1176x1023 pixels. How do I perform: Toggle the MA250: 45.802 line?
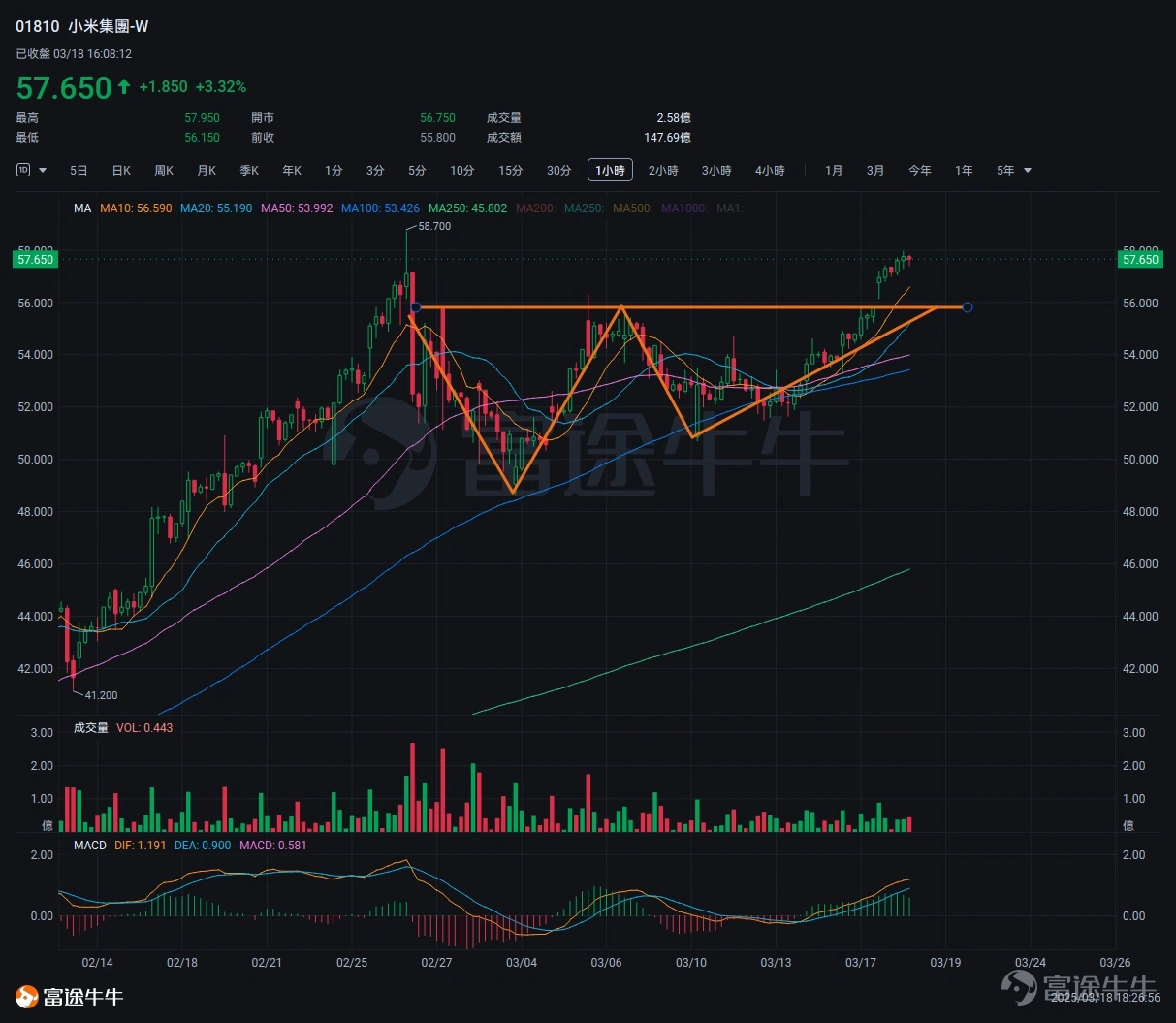467,208
